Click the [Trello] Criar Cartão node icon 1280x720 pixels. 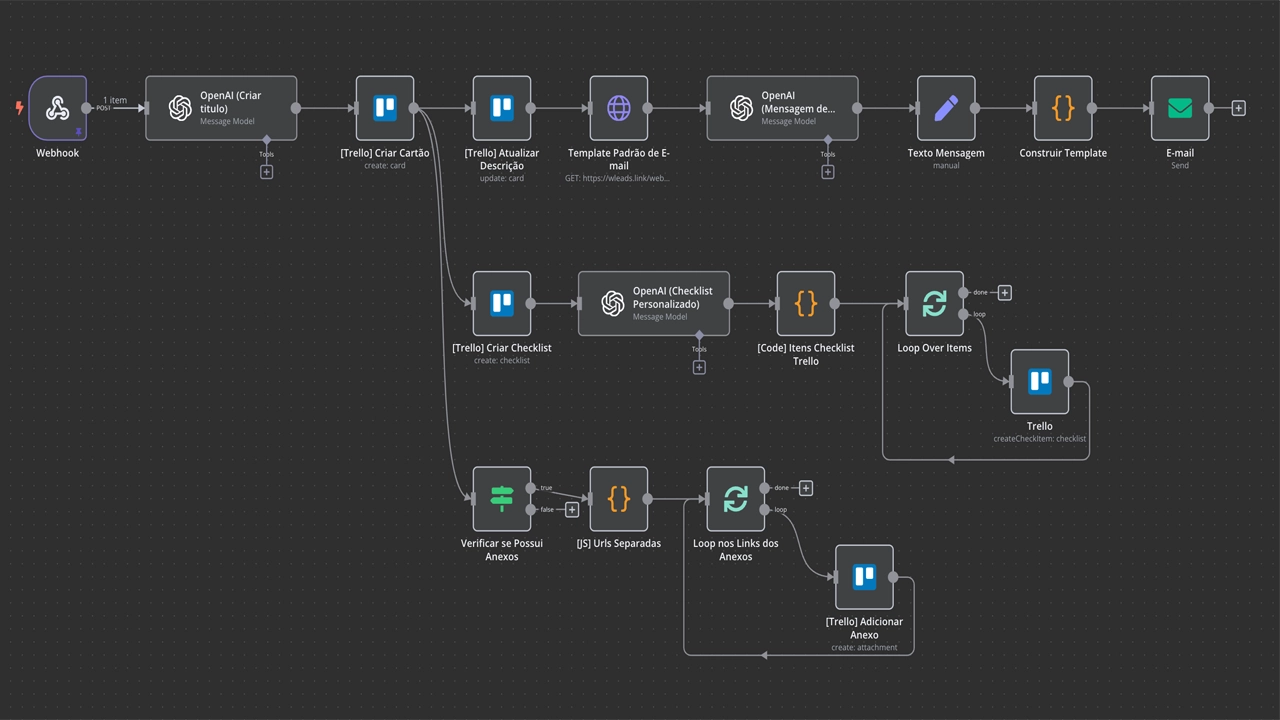coord(385,108)
